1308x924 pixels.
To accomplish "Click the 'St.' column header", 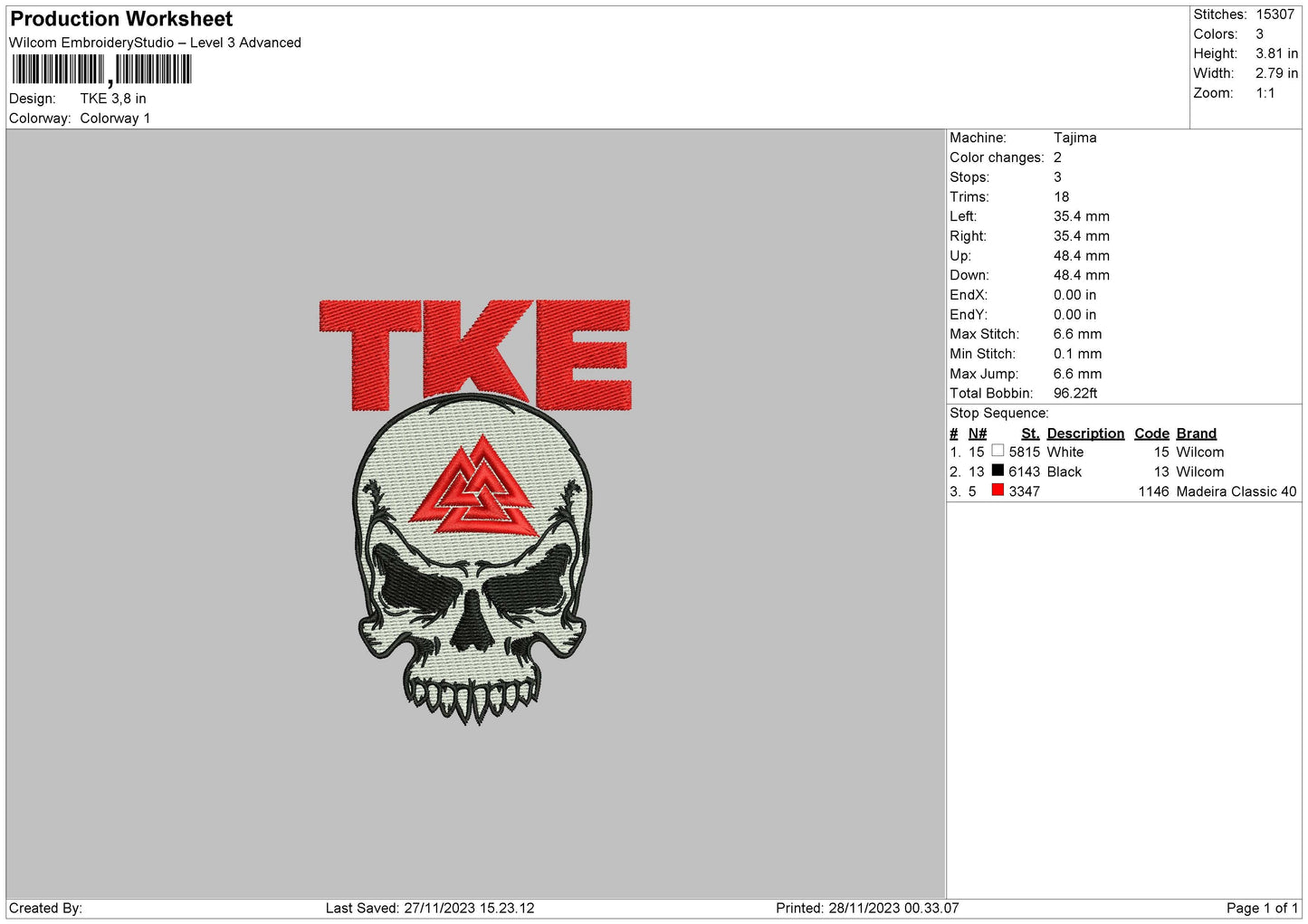I will pyautogui.click(x=1030, y=433).
